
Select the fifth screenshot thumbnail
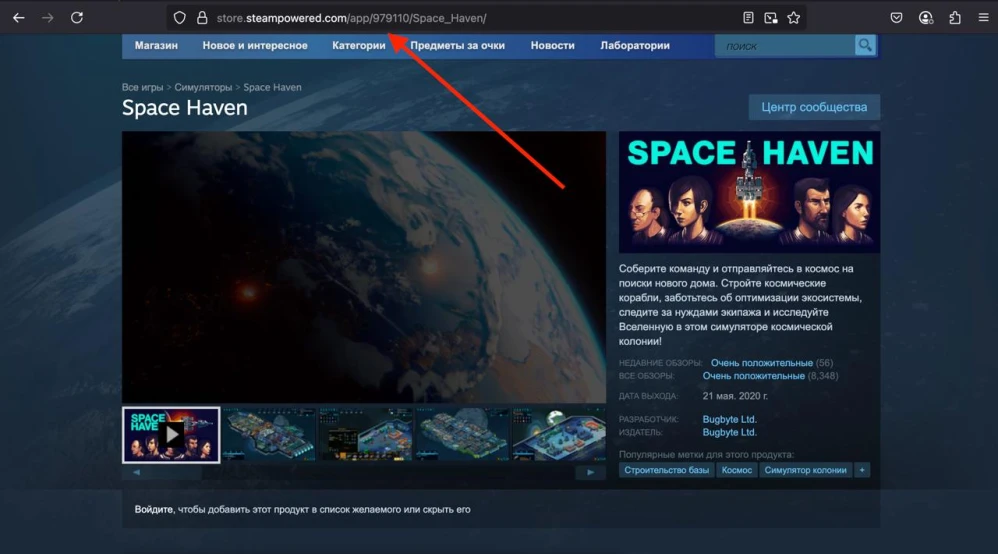(x=559, y=435)
